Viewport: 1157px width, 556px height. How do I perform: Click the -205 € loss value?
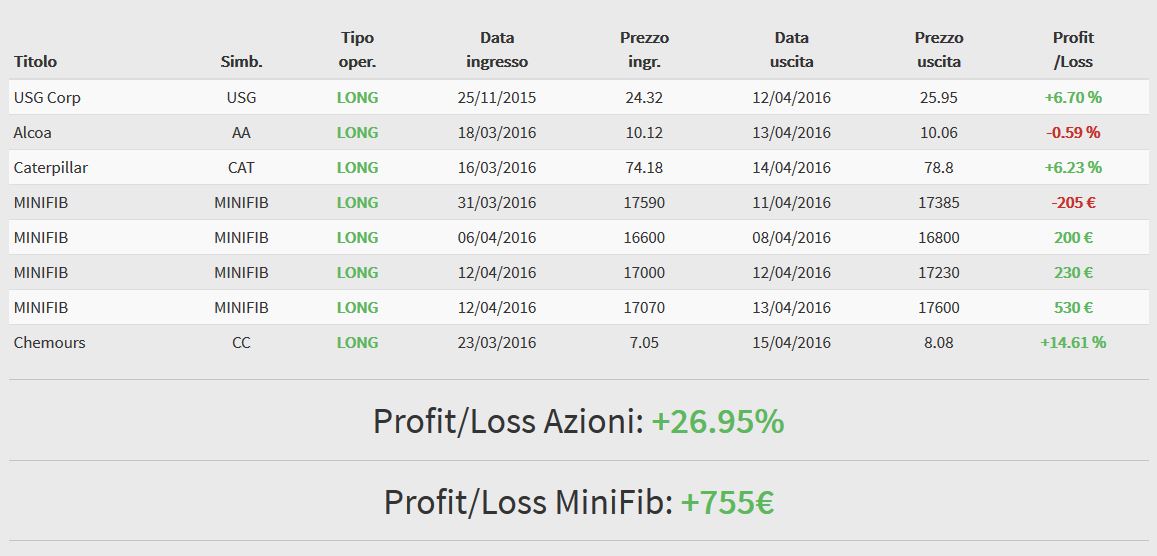tap(1073, 203)
